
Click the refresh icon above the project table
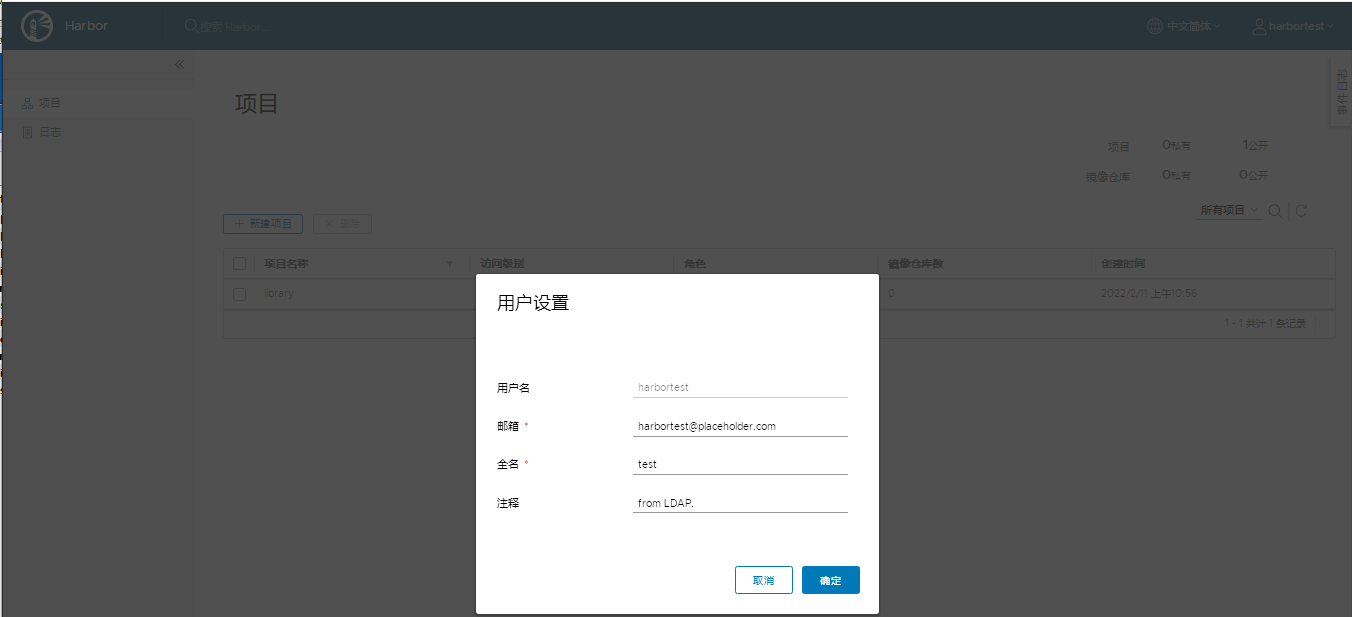pyautogui.click(x=1301, y=211)
